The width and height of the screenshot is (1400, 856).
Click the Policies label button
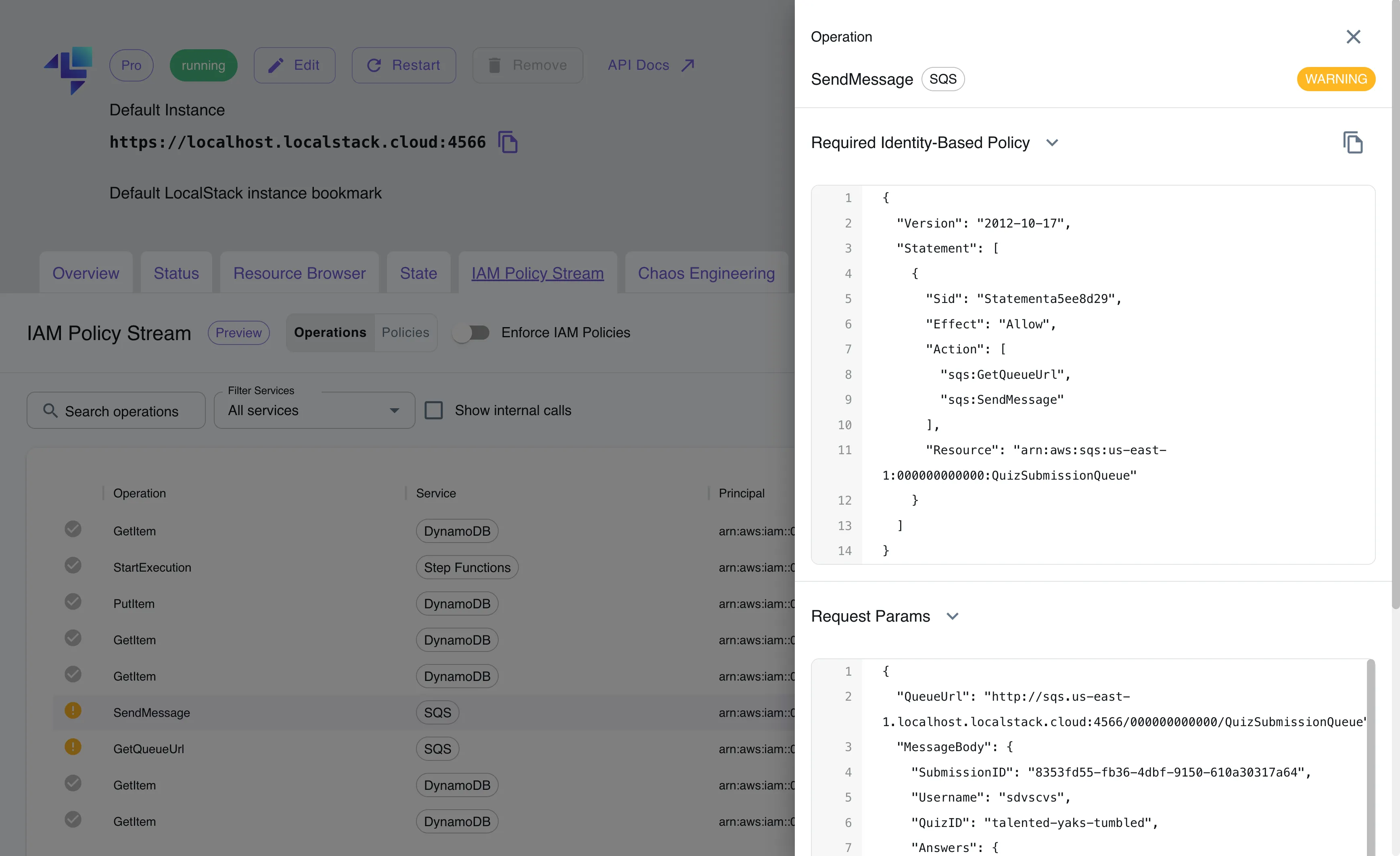coord(405,332)
